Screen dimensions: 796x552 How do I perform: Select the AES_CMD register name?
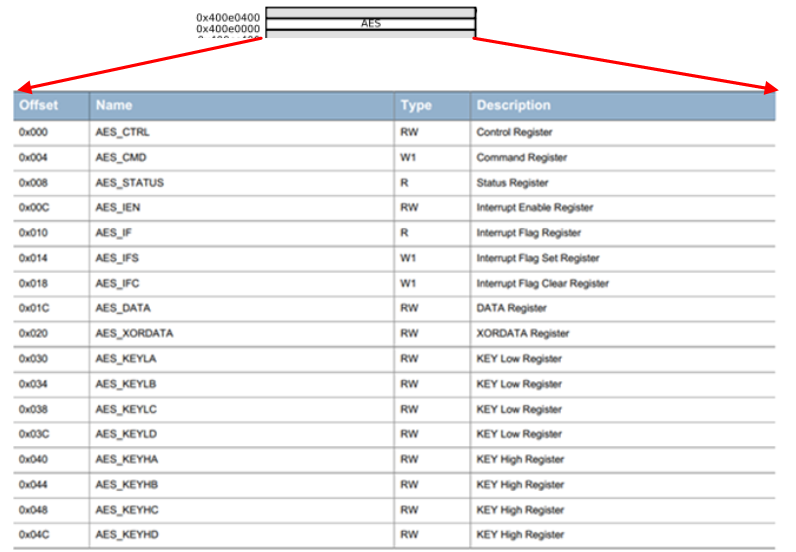(121, 157)
